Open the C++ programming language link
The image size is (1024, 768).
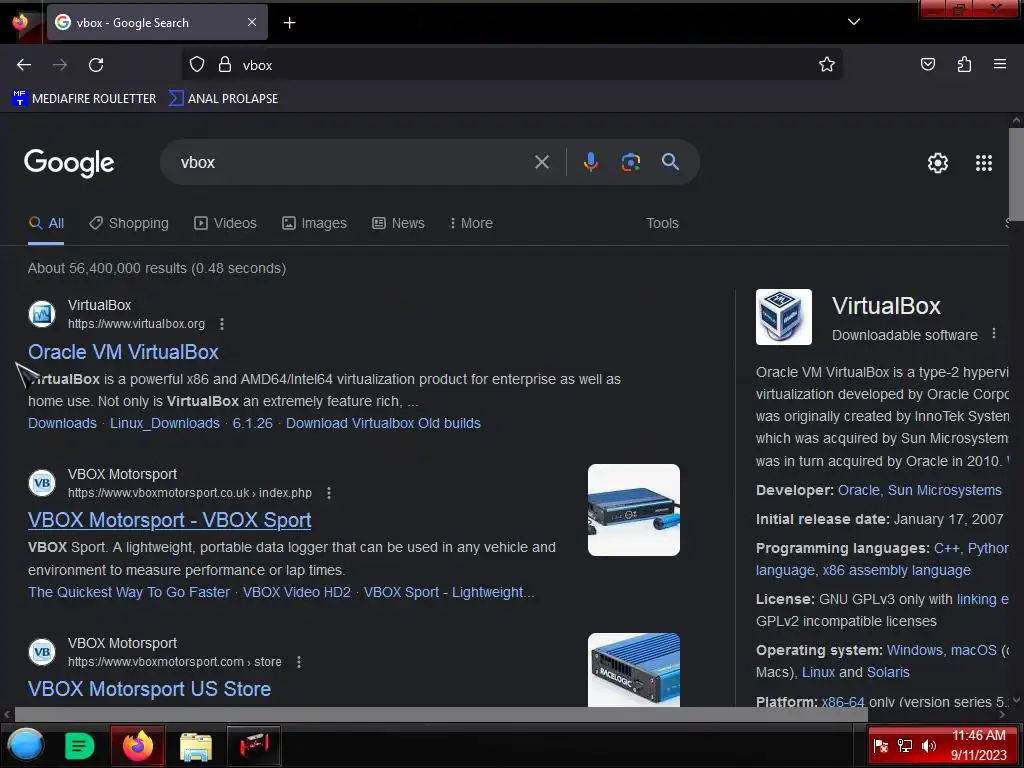pos(946,549)
